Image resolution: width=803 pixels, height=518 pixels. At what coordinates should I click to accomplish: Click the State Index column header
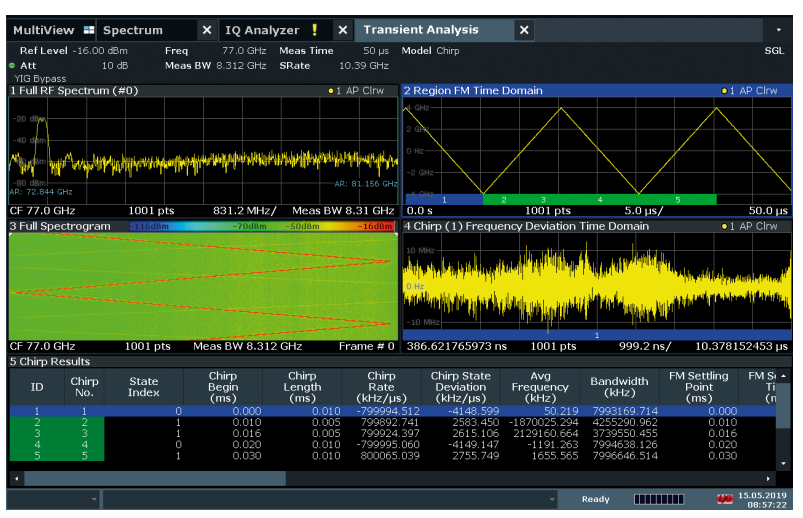click(144, 387)
